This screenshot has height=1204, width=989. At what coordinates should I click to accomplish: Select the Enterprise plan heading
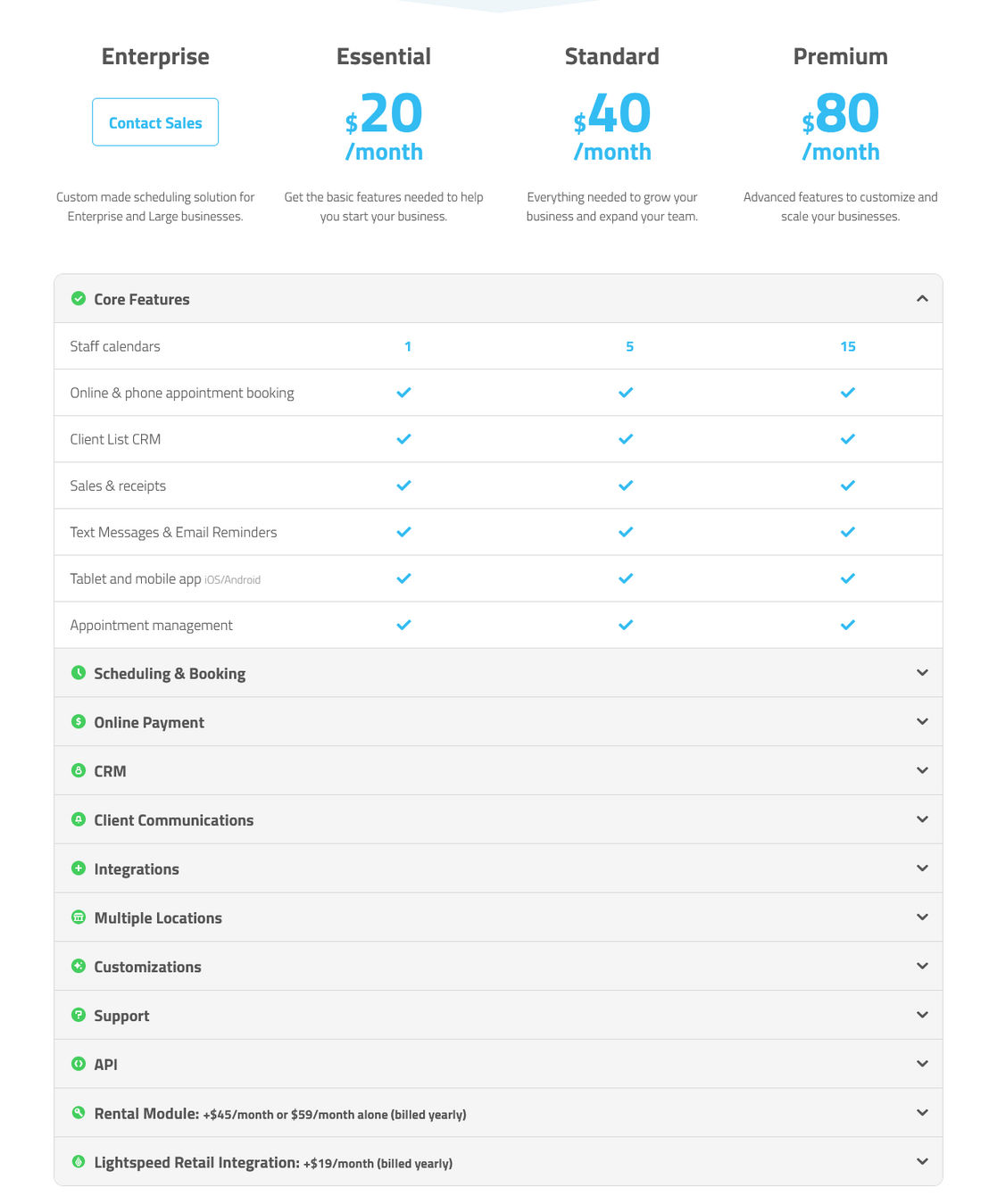tap(155, 57)
